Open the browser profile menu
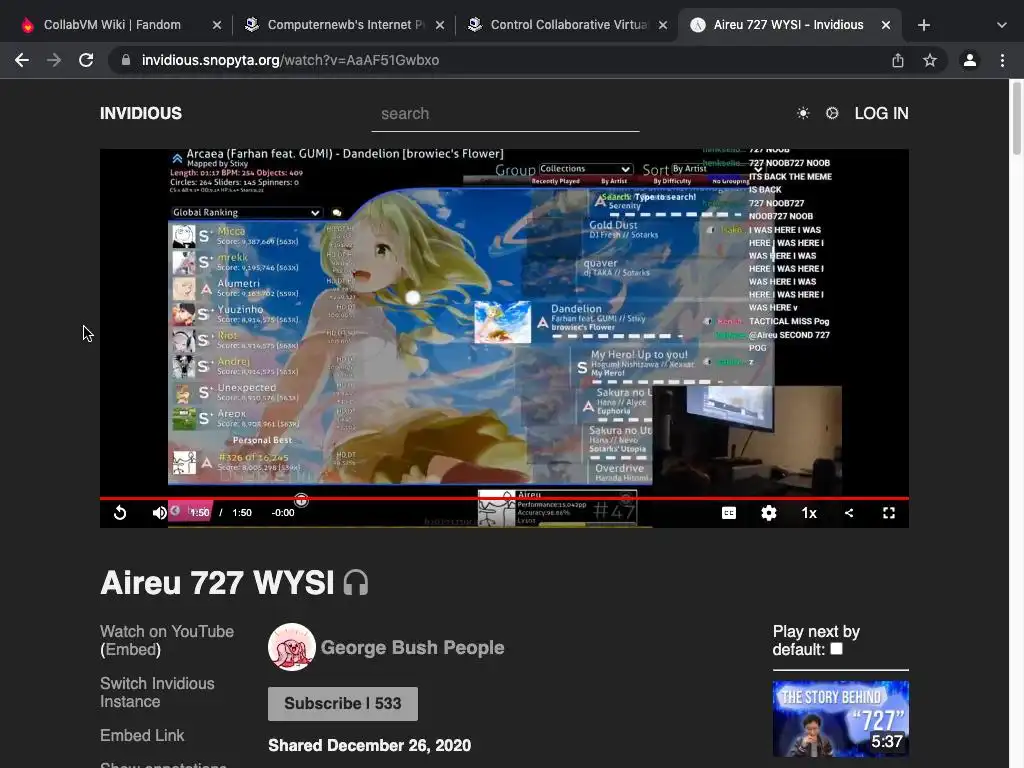 [970, 60]
